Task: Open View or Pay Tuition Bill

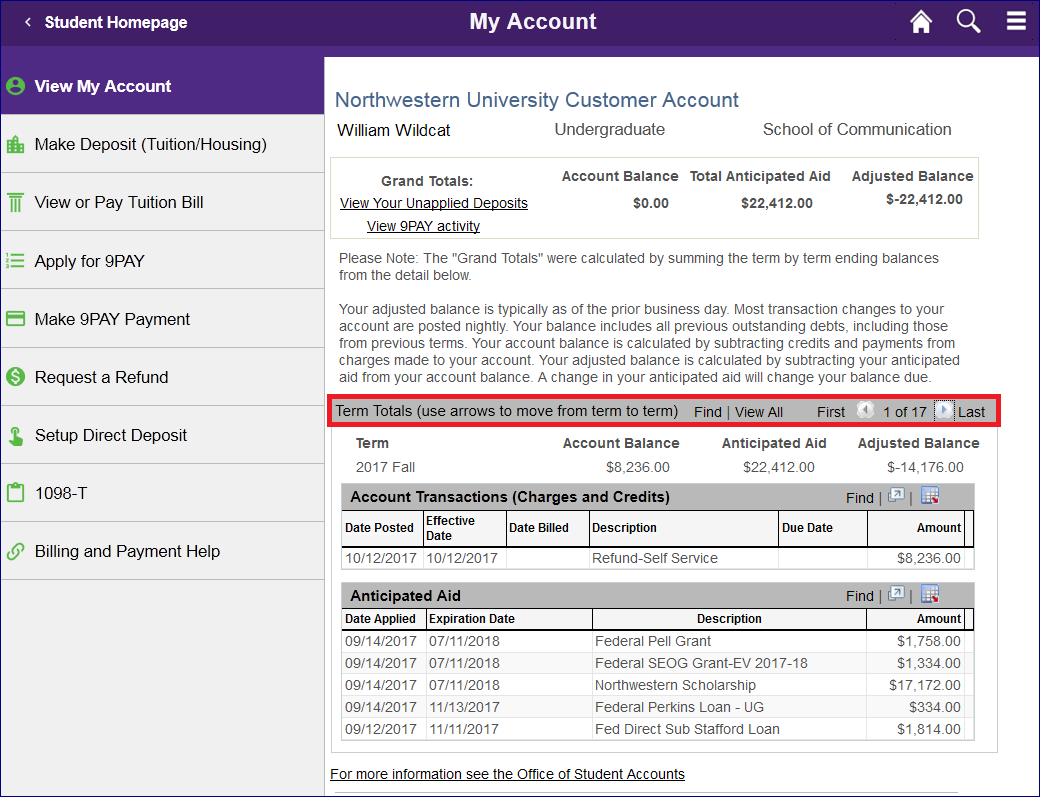Action: coord(162,202)
